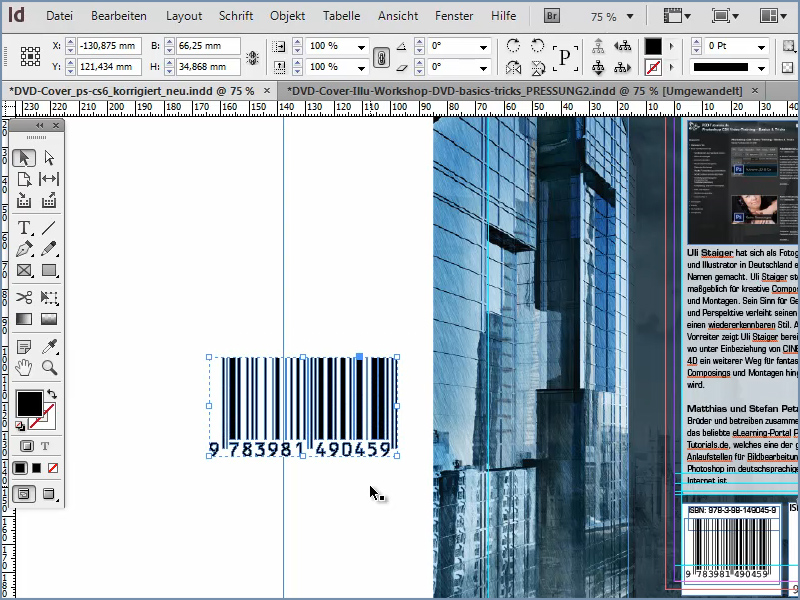
Task: Select the Scissors tool
Action: pyautogui.click(x=25, y=296)
